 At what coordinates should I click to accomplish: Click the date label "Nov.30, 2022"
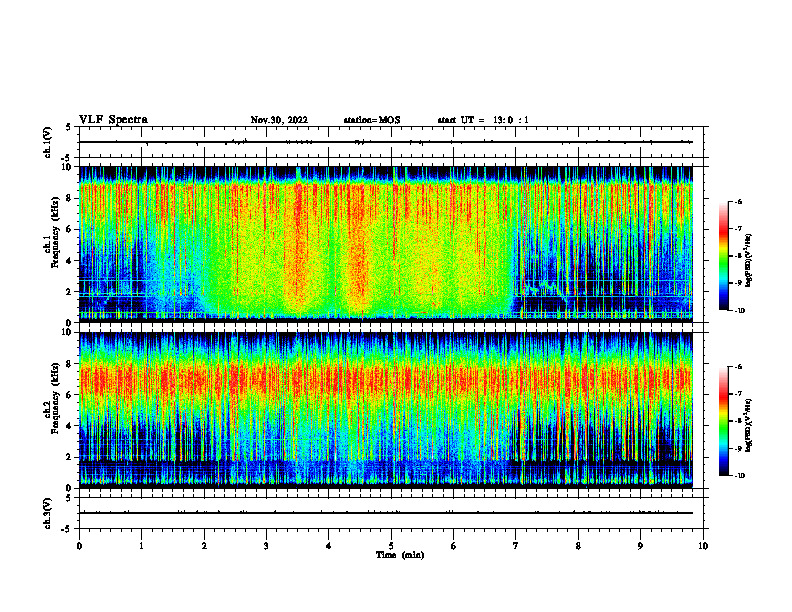(279, 120)
